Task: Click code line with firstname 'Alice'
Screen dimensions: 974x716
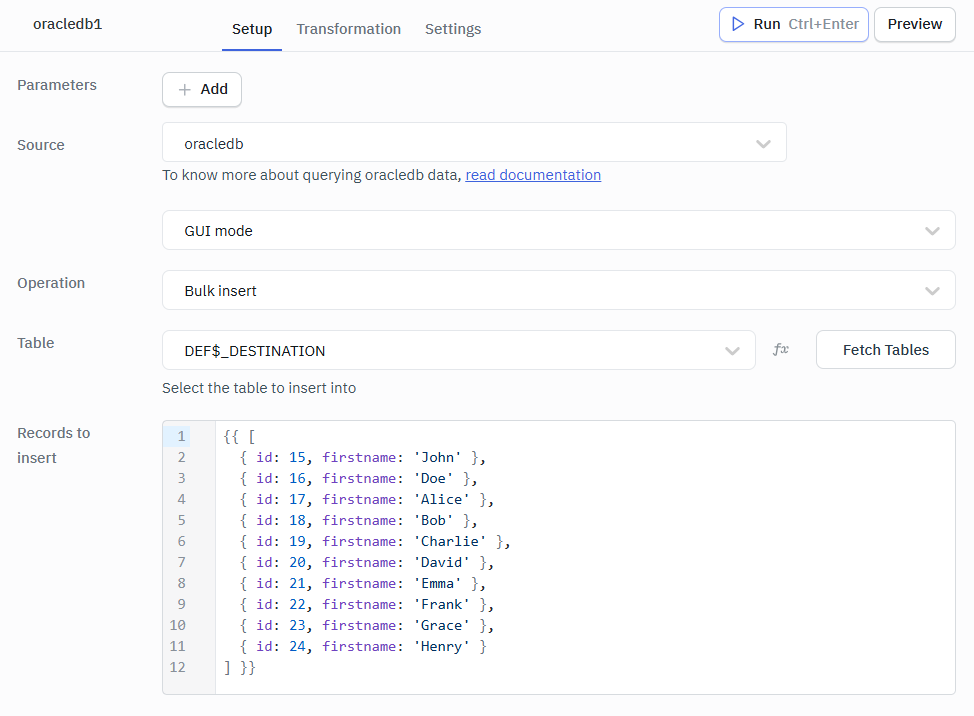Action: (x=366, y=500)
